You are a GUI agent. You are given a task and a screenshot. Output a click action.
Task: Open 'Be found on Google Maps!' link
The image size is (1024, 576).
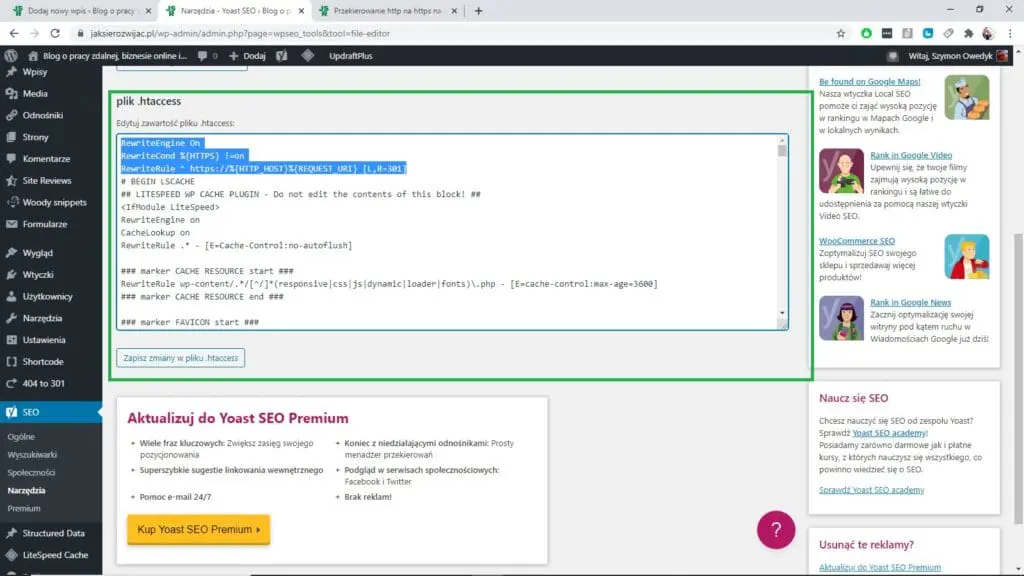(x=869, y=82)
